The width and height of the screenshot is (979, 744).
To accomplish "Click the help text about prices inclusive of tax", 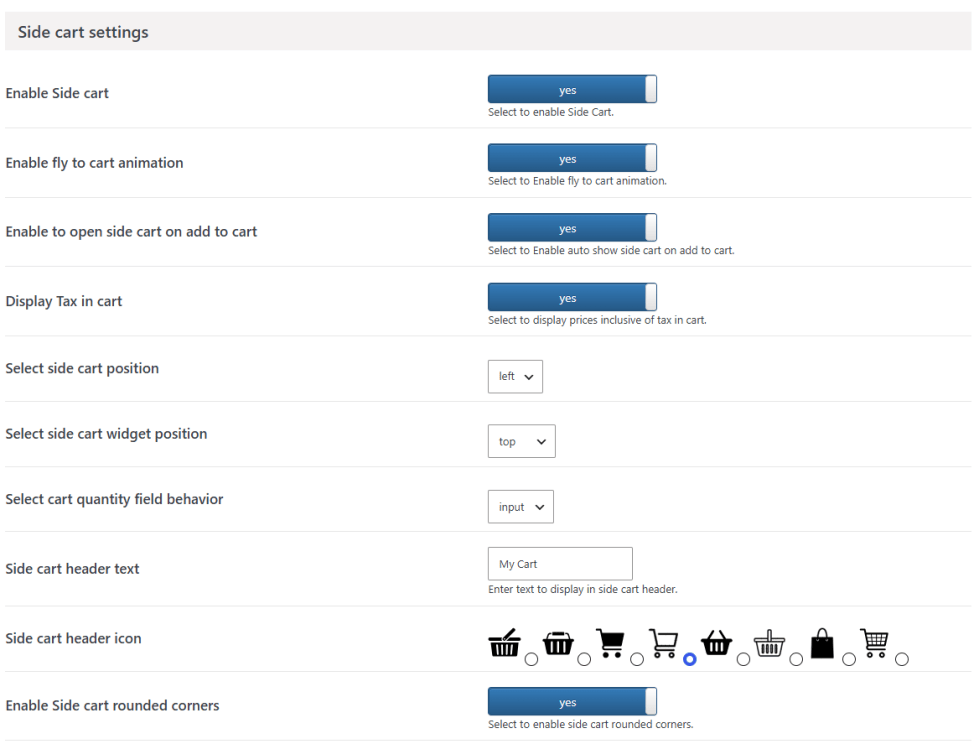I will pyautogui.click(x=598, y=320).
